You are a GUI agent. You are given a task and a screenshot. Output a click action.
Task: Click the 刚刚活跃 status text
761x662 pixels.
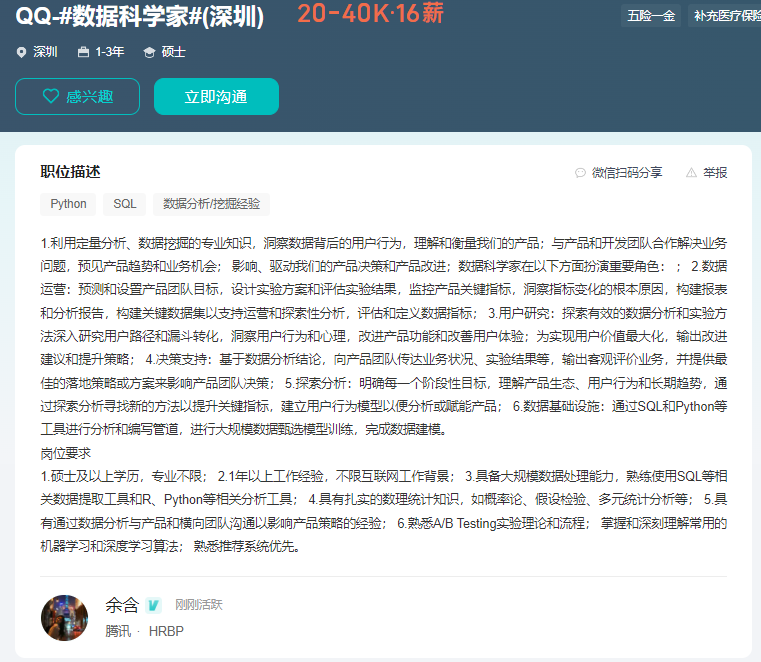(199, 605)
